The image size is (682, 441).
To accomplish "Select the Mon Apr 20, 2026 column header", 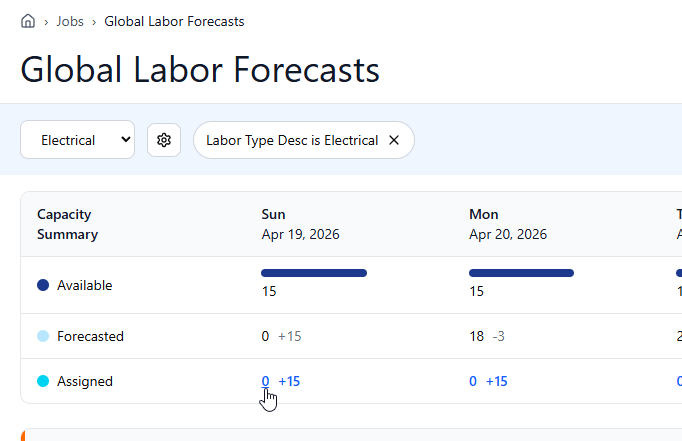I will pyautogui.click(x=508, y=224).
